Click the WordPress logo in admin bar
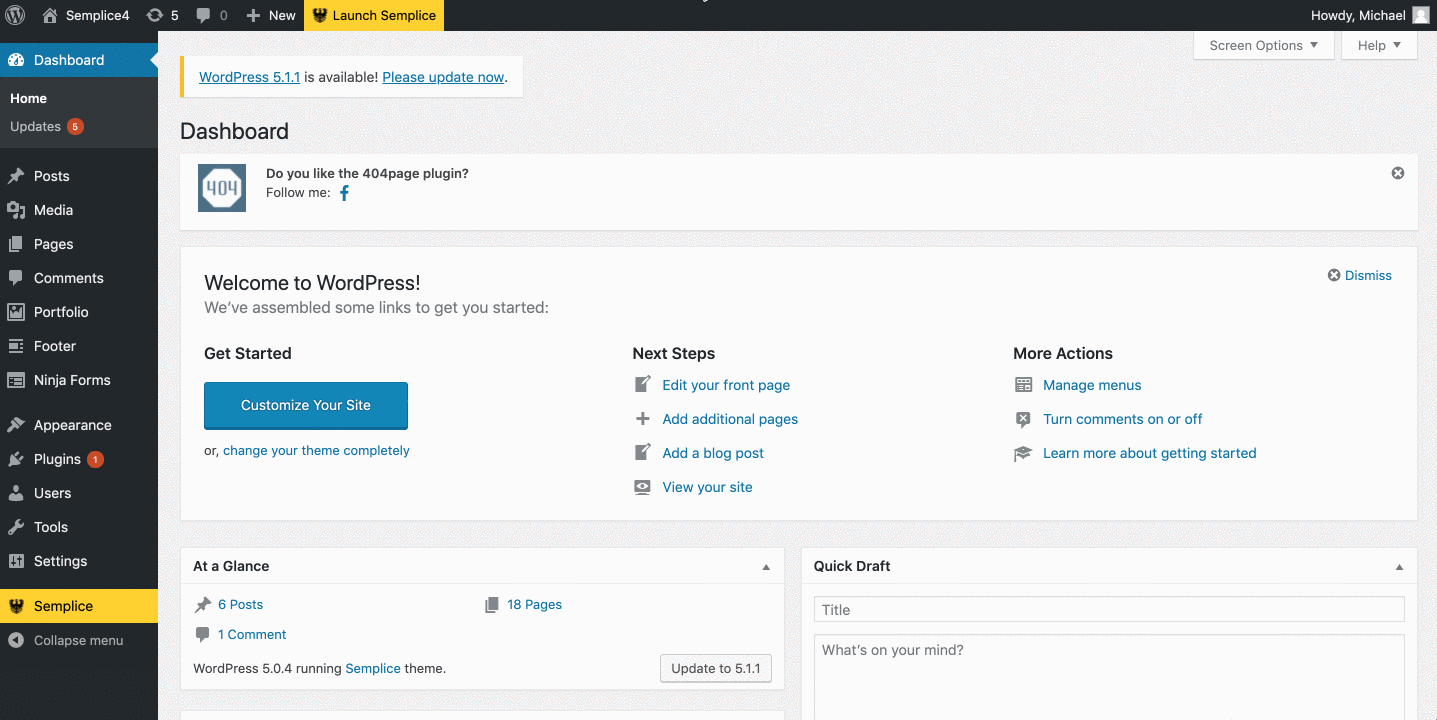Screen dimensions: 1437x720 [16, 15]
